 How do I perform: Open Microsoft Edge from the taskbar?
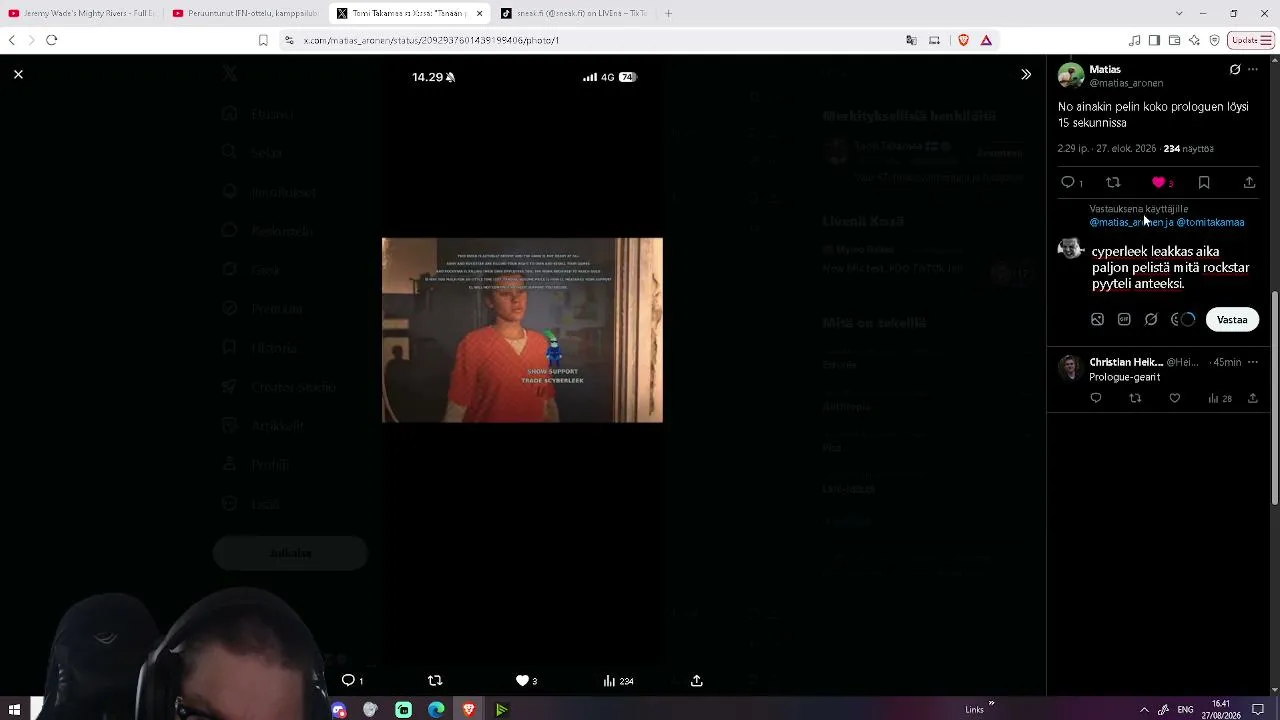pyautogui.click(x=436, y=709)
